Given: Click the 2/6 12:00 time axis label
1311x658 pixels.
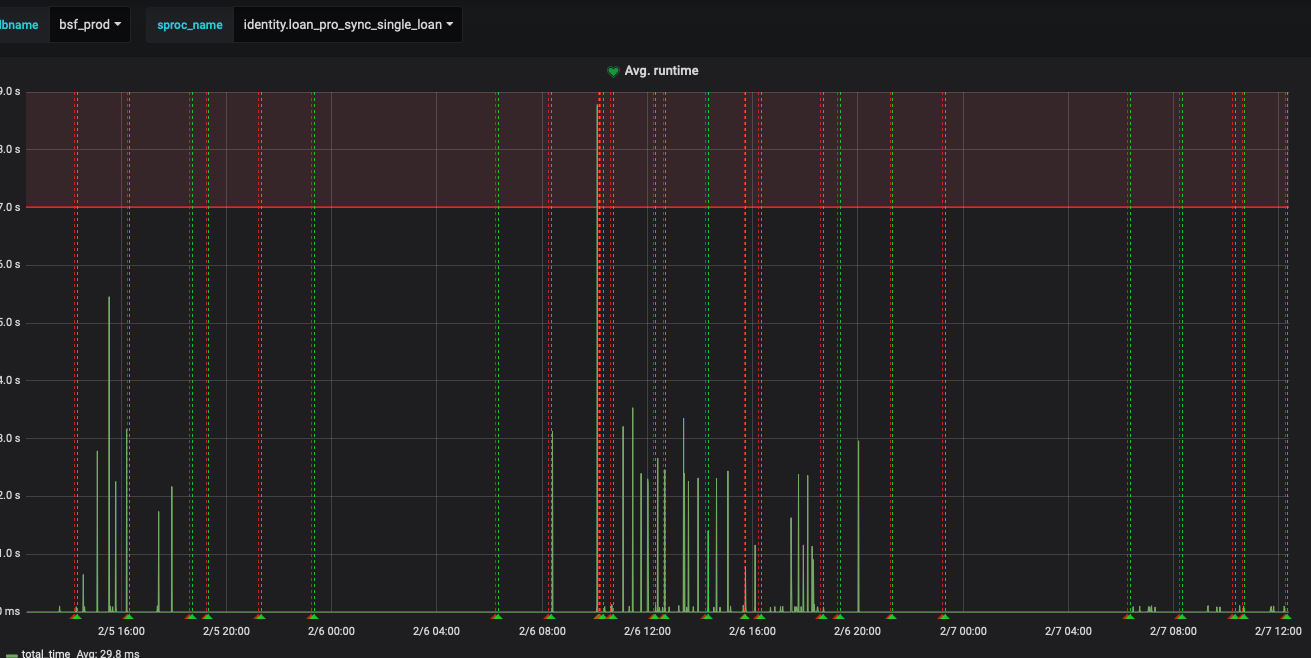Looking at the screenshot, I should 646,631.
